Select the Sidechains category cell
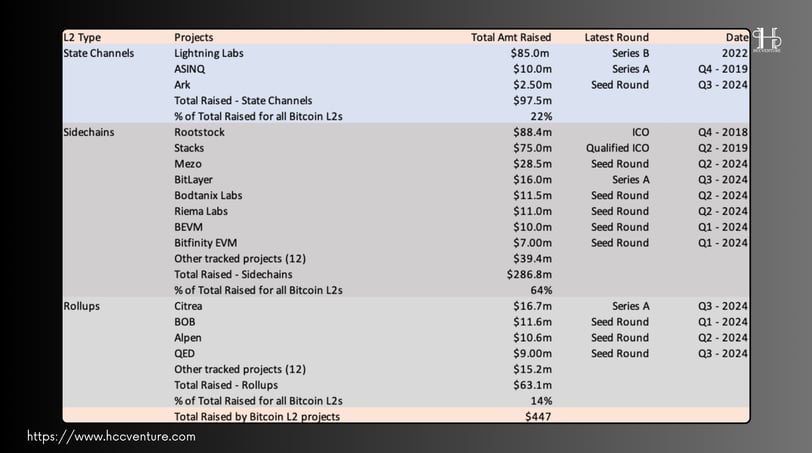812x453 pixels. click(91, 132)
